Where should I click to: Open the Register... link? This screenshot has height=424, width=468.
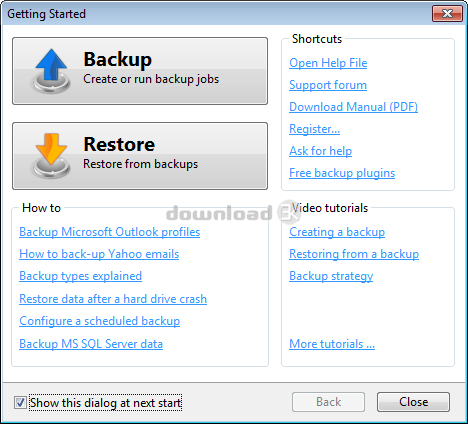[x=314, y=129]
